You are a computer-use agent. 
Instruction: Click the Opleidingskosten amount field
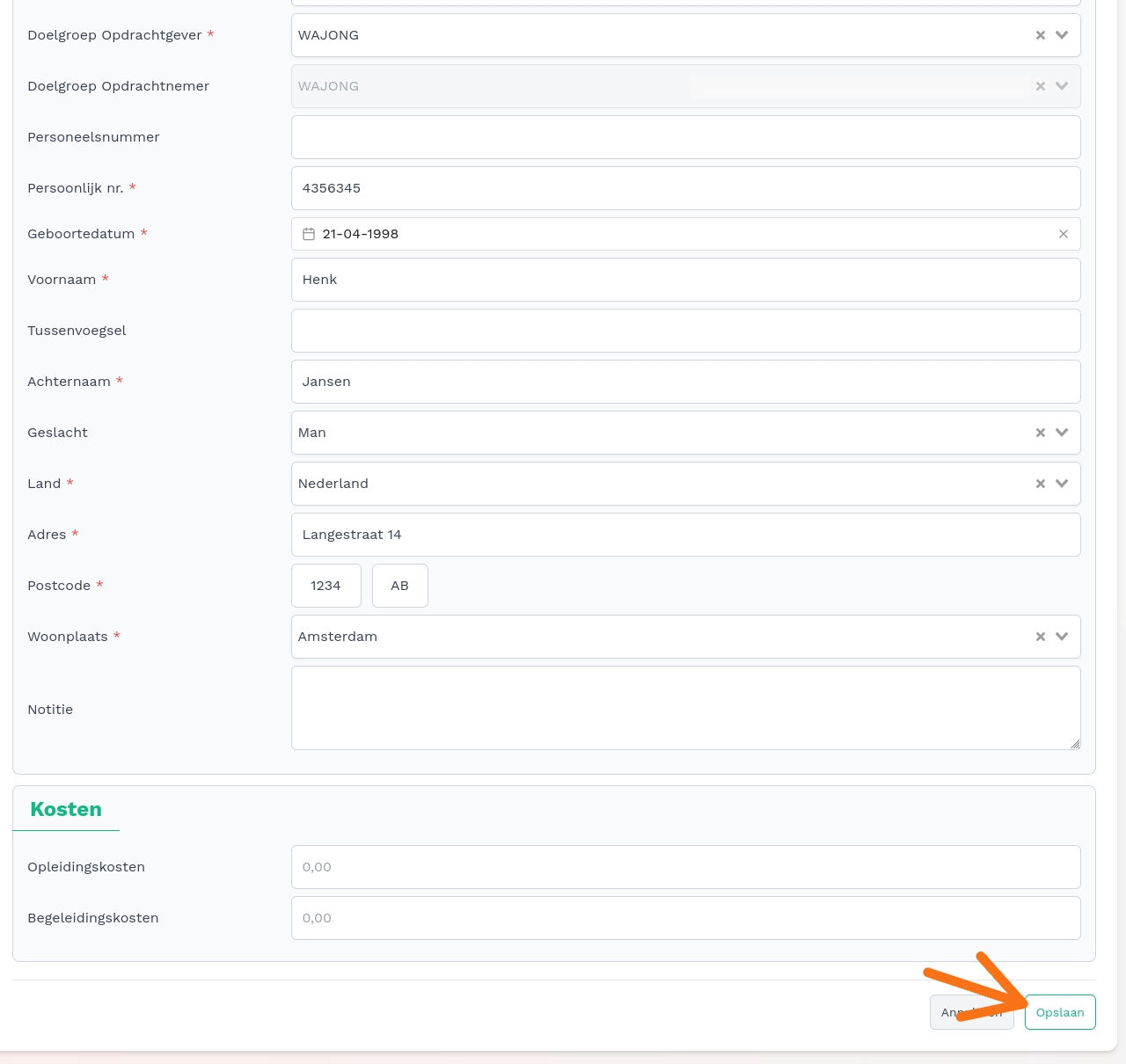point(686,867)
